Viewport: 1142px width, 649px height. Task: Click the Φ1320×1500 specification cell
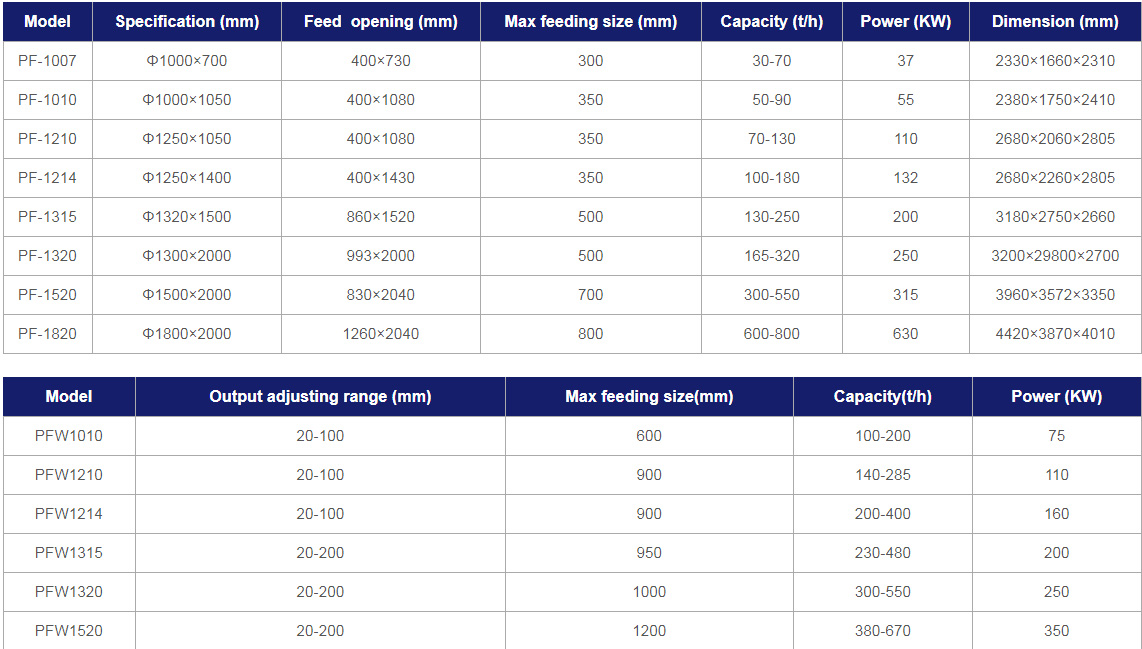pos(187,216)
